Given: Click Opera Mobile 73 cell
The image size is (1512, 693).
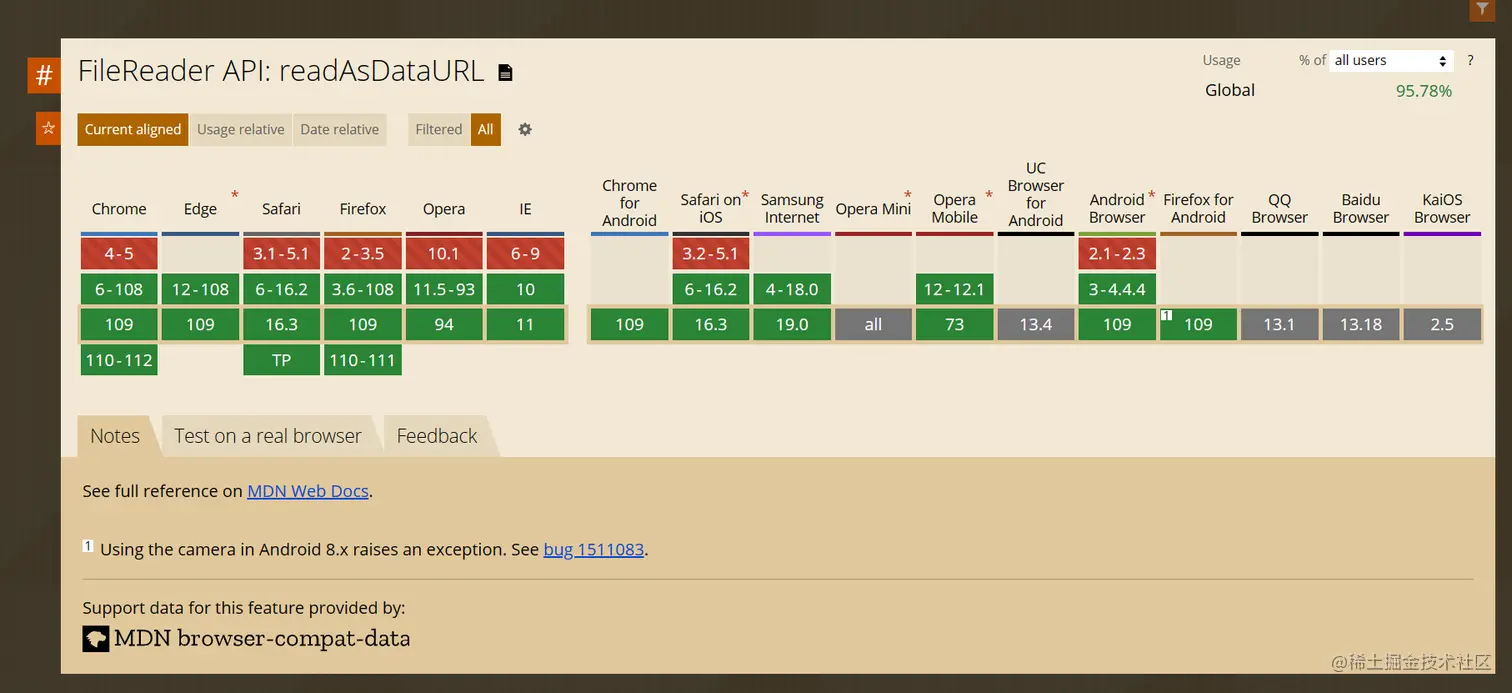Looking at the screenshot, I should tap(955, 324).
